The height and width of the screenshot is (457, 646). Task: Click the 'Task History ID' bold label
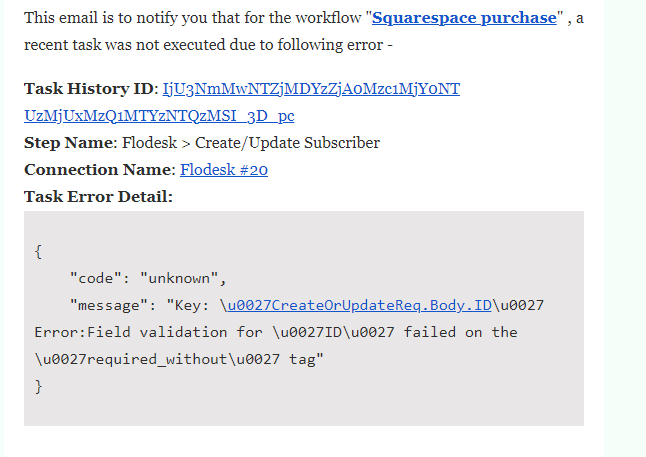(x=89, y=89)
